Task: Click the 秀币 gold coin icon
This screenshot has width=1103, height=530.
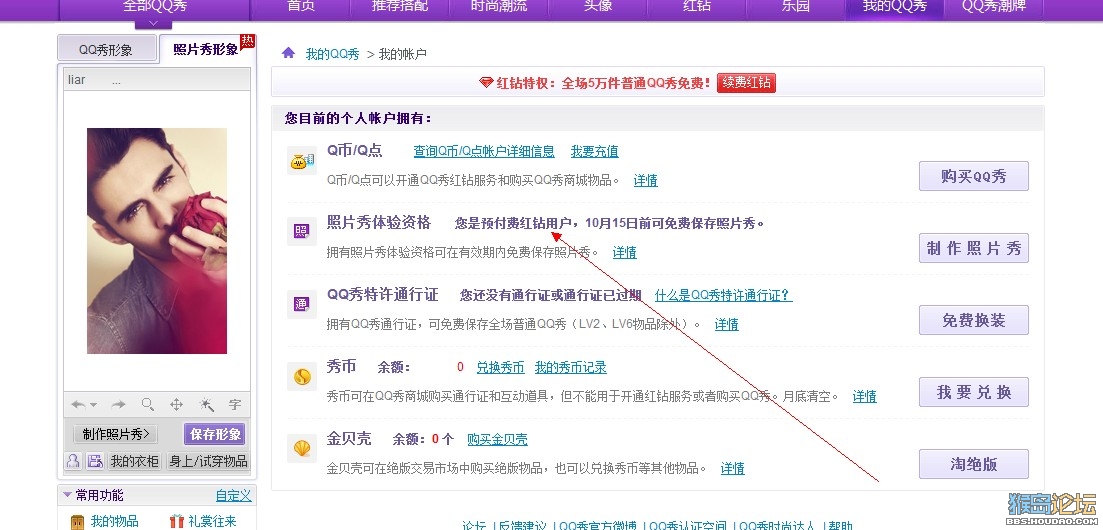Action: pyautogui.click(x=302, y=376)
